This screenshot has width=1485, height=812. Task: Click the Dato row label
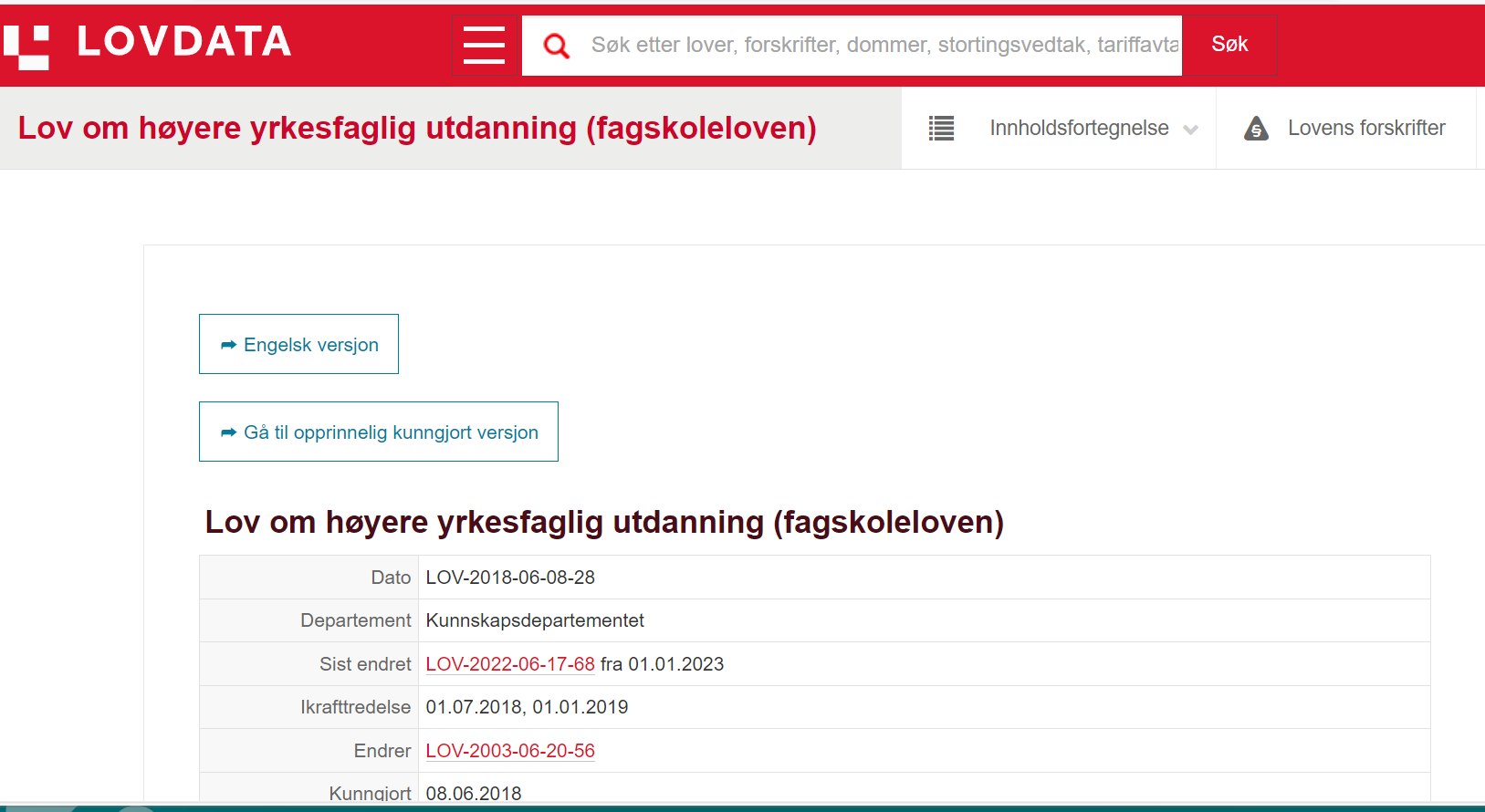tap(391, 578)
